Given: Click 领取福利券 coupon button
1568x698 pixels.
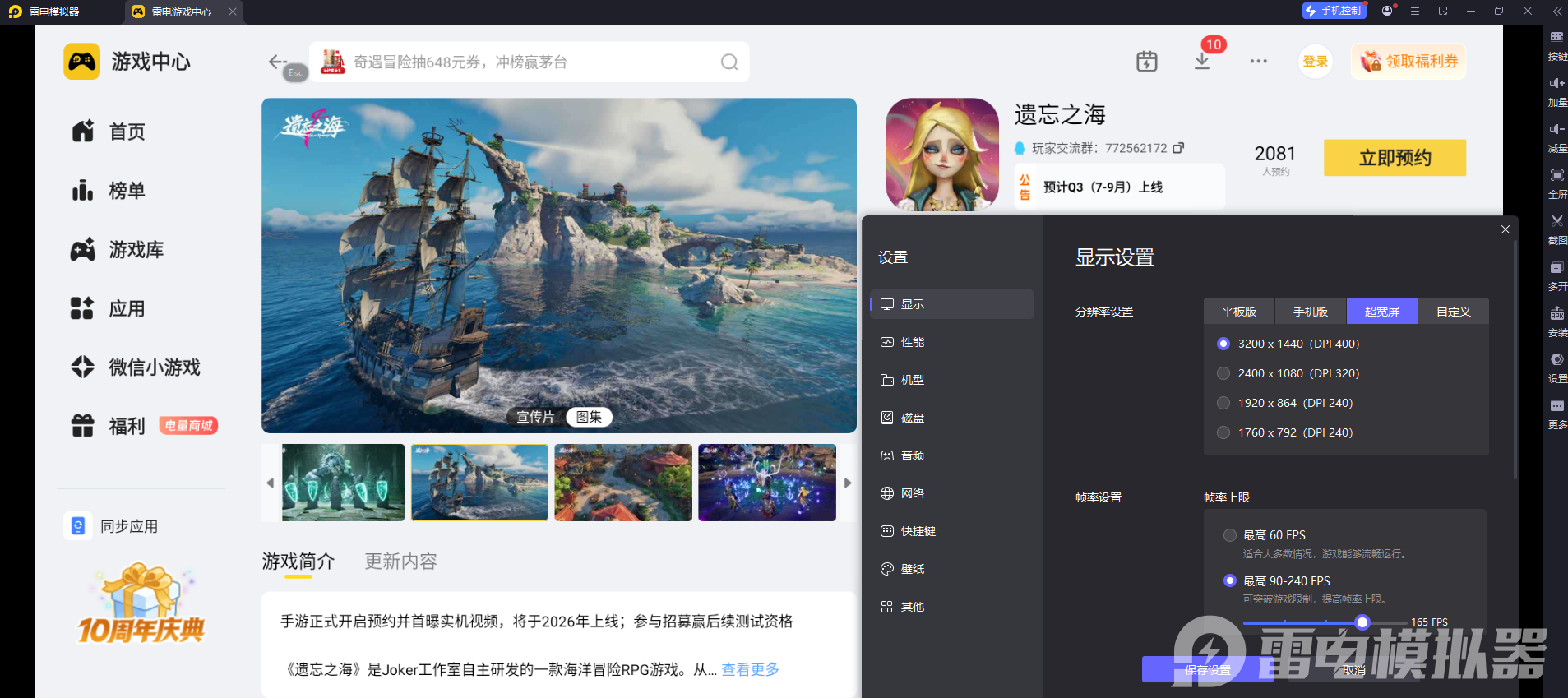Looking at the screenshot, I should [1408, 62].
